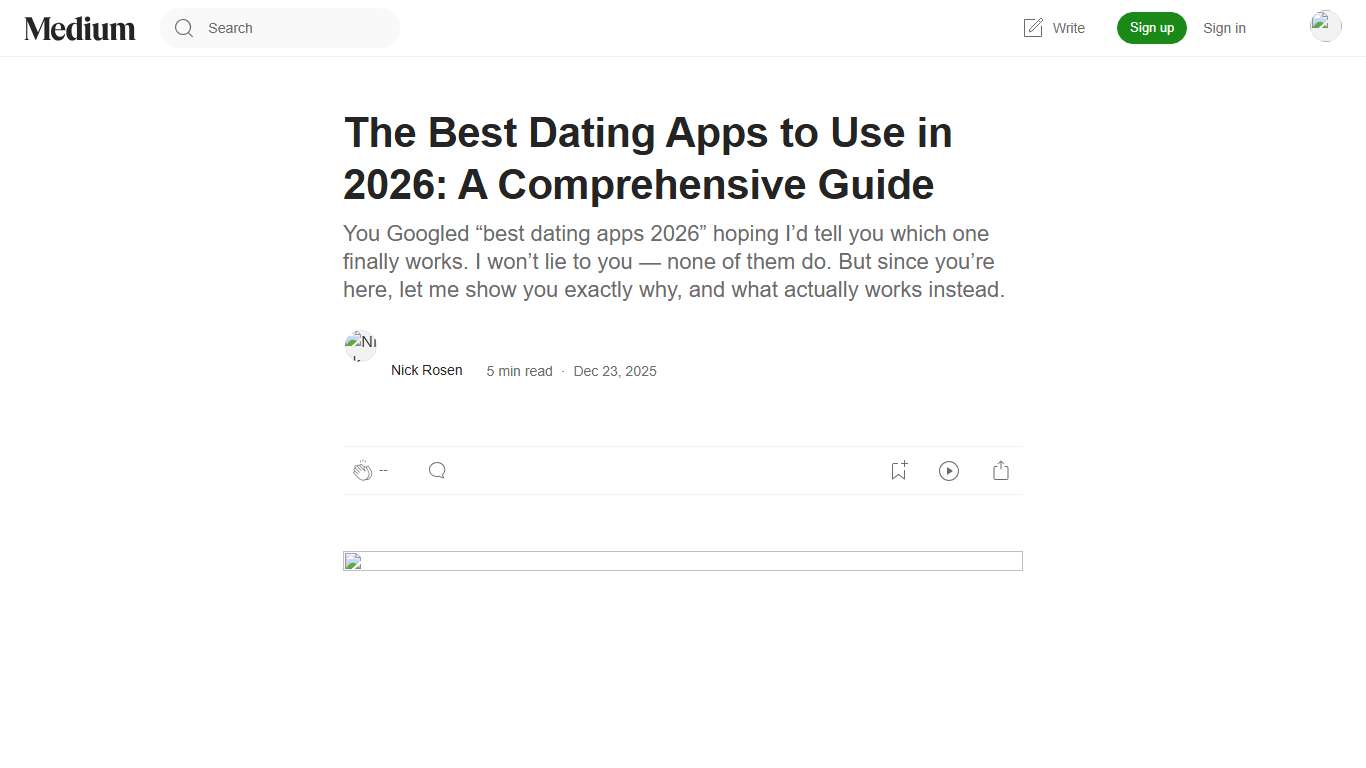View Nick Rosen's author profile
The width and height of the screenshot is (1366, 768).
click(x=426, y=370)
